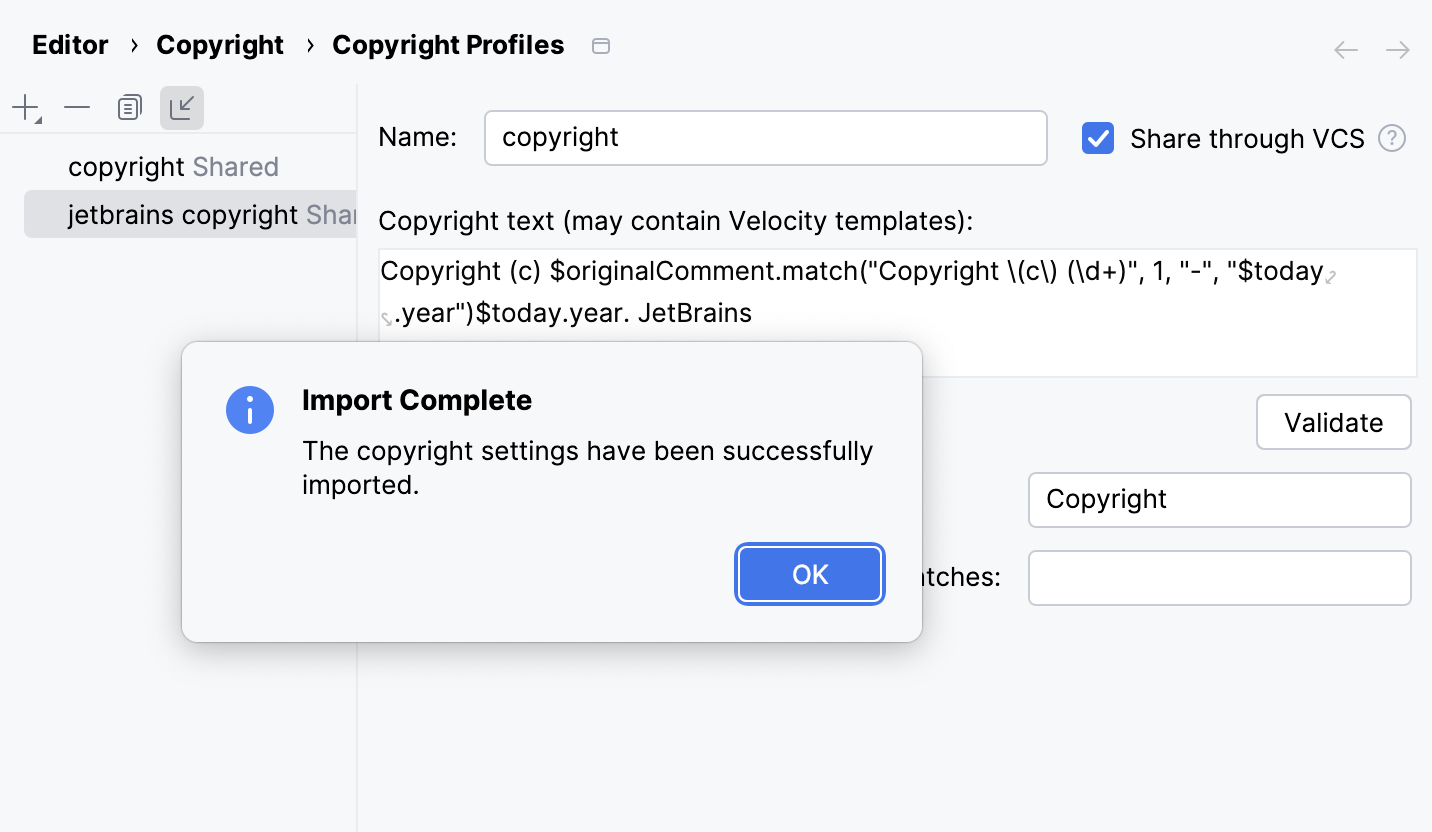The image size is (1432, 832).
Task: Dismiss the Import Complete dialog with OK
Action: (x=810, y=574)
